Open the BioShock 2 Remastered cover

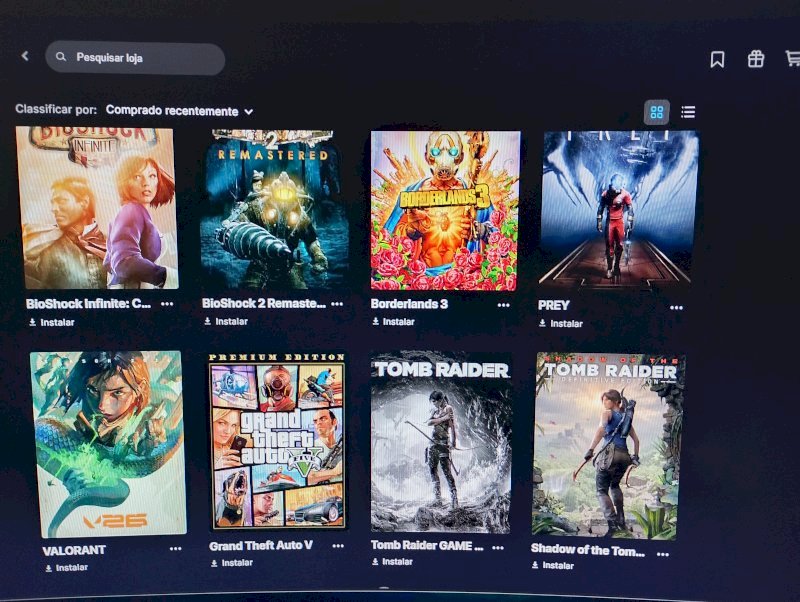pyautogui.click(x=273, y=209)
